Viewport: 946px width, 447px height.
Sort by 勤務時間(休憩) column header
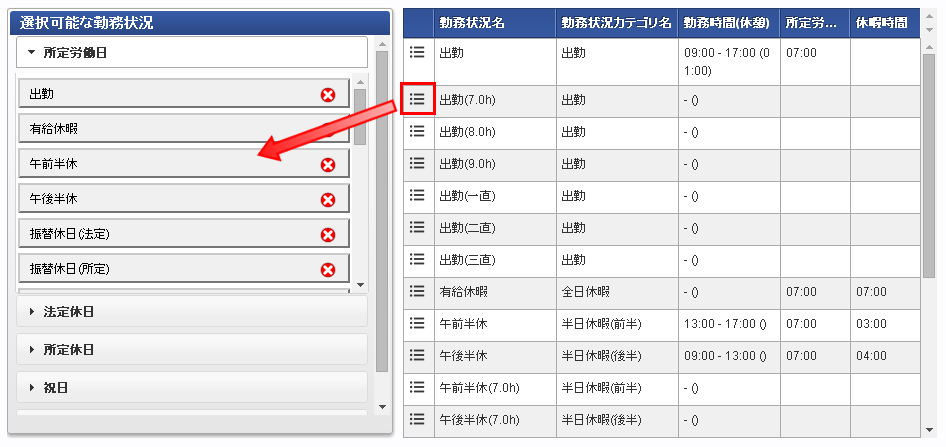pos(729,23)
